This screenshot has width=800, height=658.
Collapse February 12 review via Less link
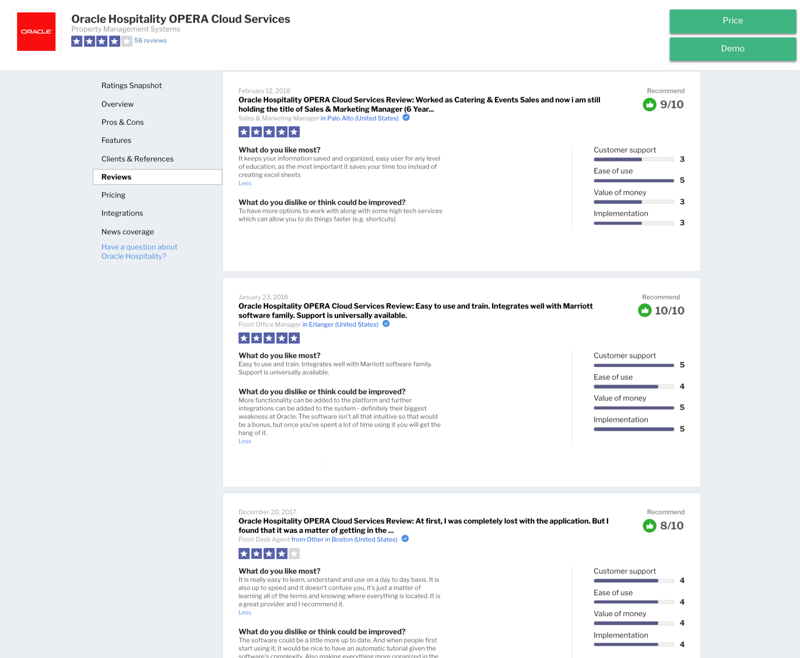point(245,183)
